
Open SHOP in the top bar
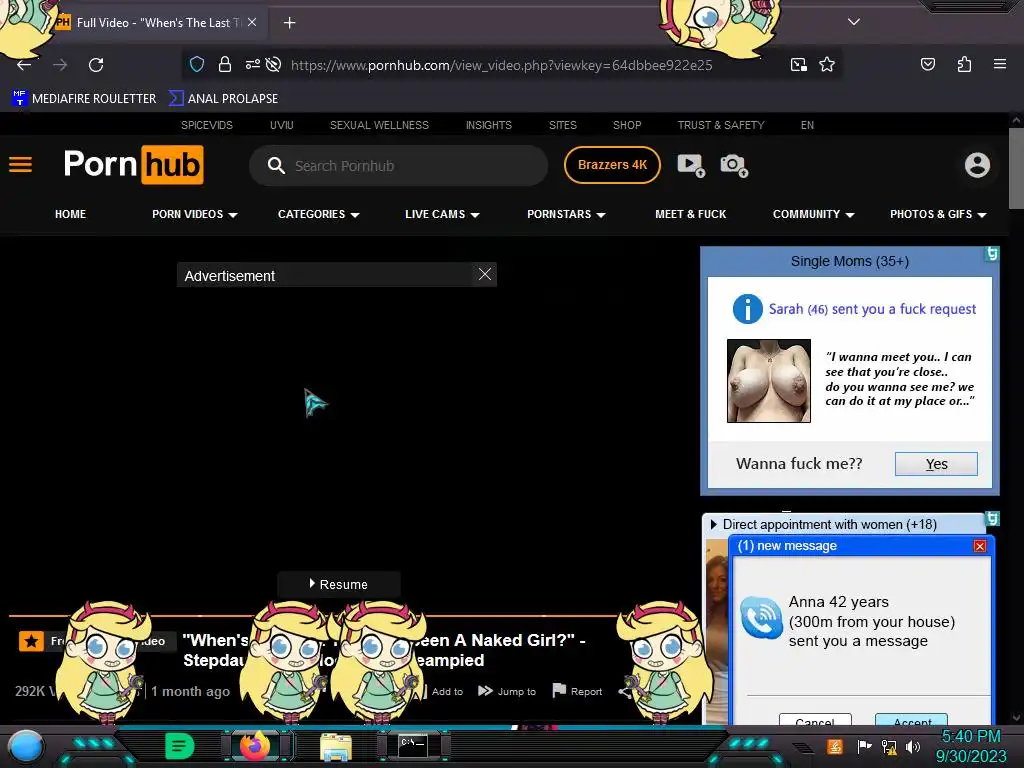[x=627, y=125]
